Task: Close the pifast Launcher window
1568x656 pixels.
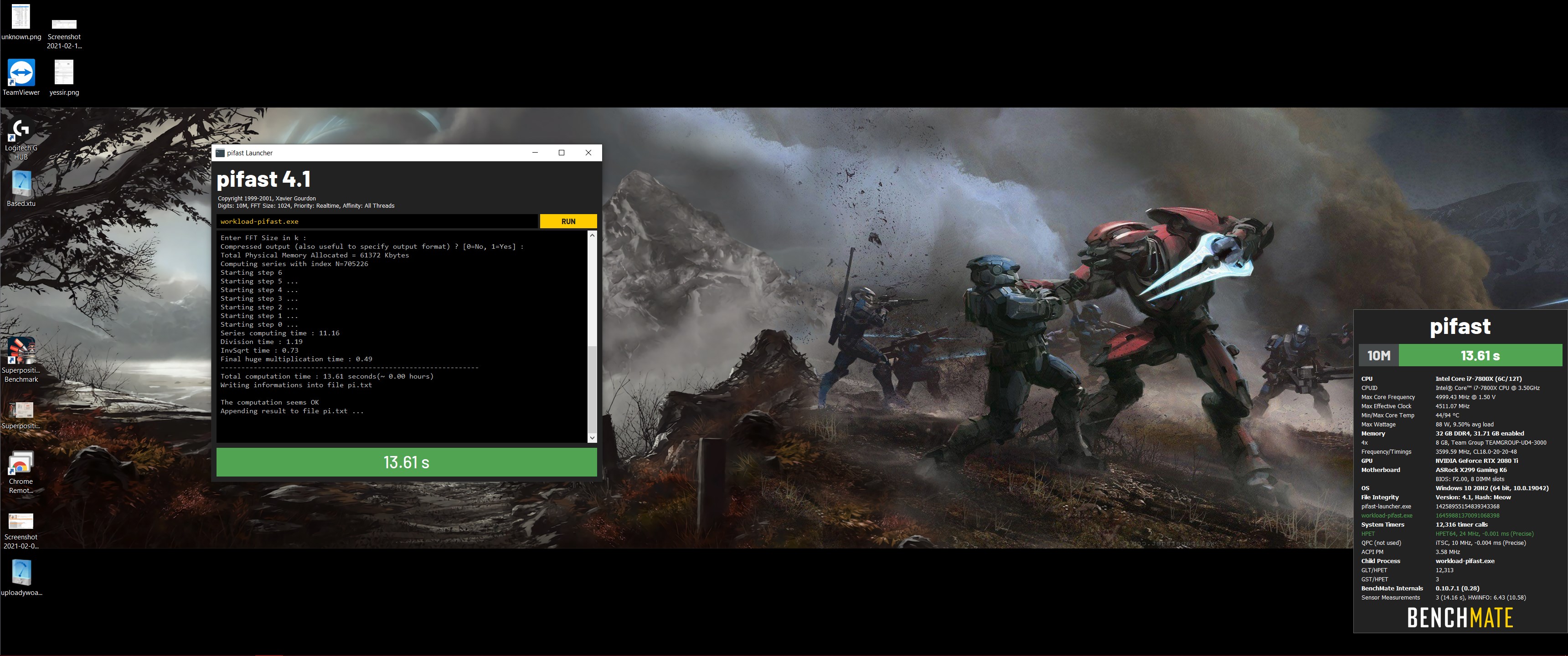Action: click(x=588, y=153)
